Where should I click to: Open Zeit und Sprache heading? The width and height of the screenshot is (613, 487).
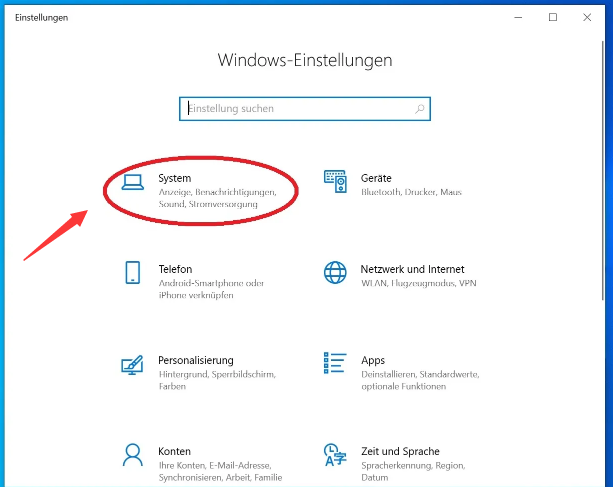400,451
